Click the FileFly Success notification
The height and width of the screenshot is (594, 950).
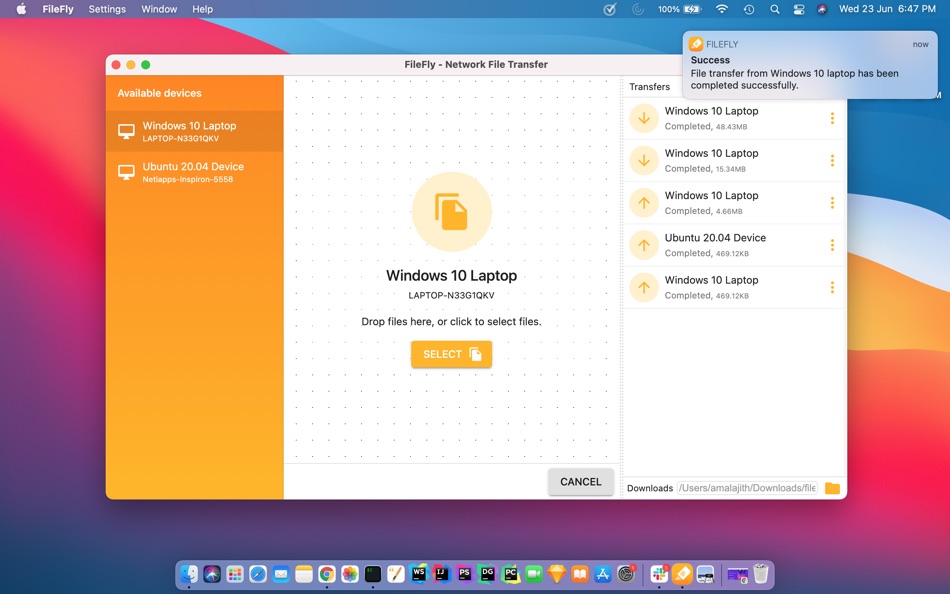pyautogui.click(x=810, y=65)
